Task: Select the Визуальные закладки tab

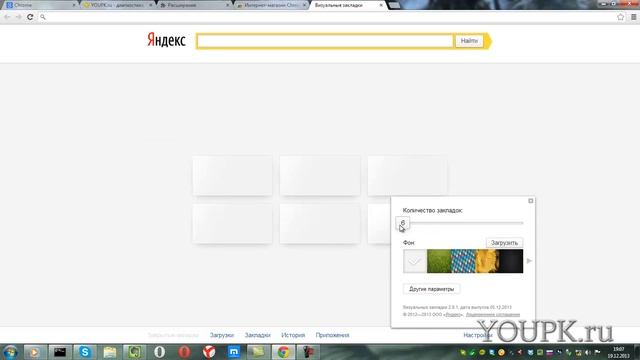Action: pyautogui.click(x=346, y=5)
